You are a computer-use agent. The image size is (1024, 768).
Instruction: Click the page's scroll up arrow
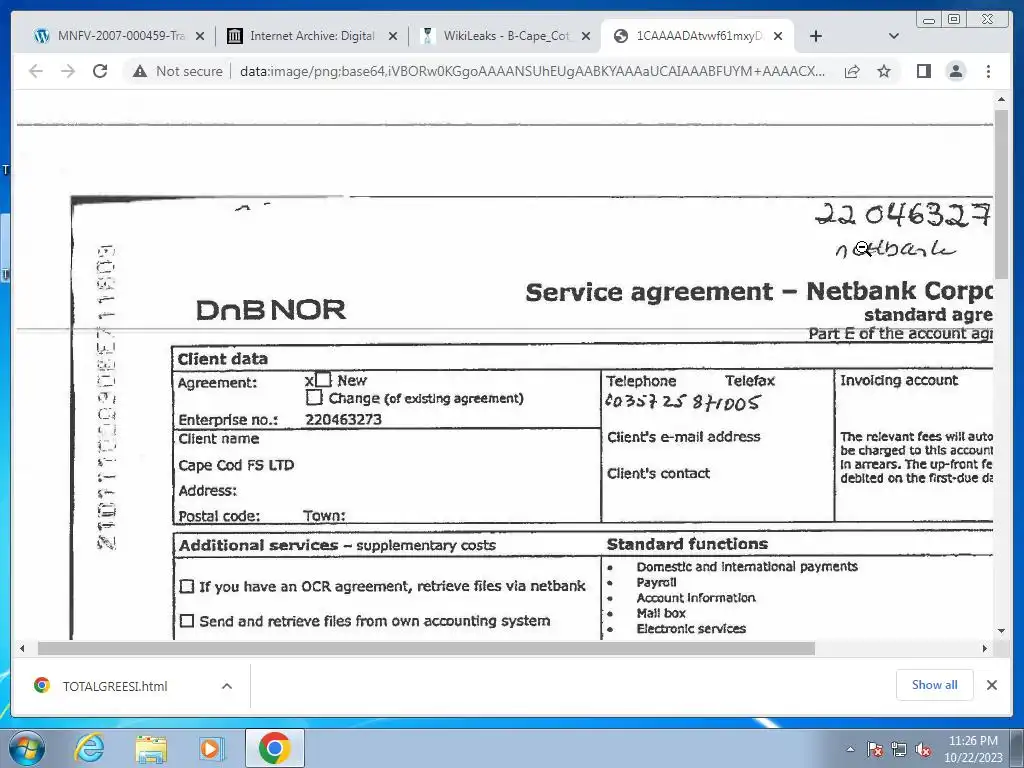tap(1001, 99)
